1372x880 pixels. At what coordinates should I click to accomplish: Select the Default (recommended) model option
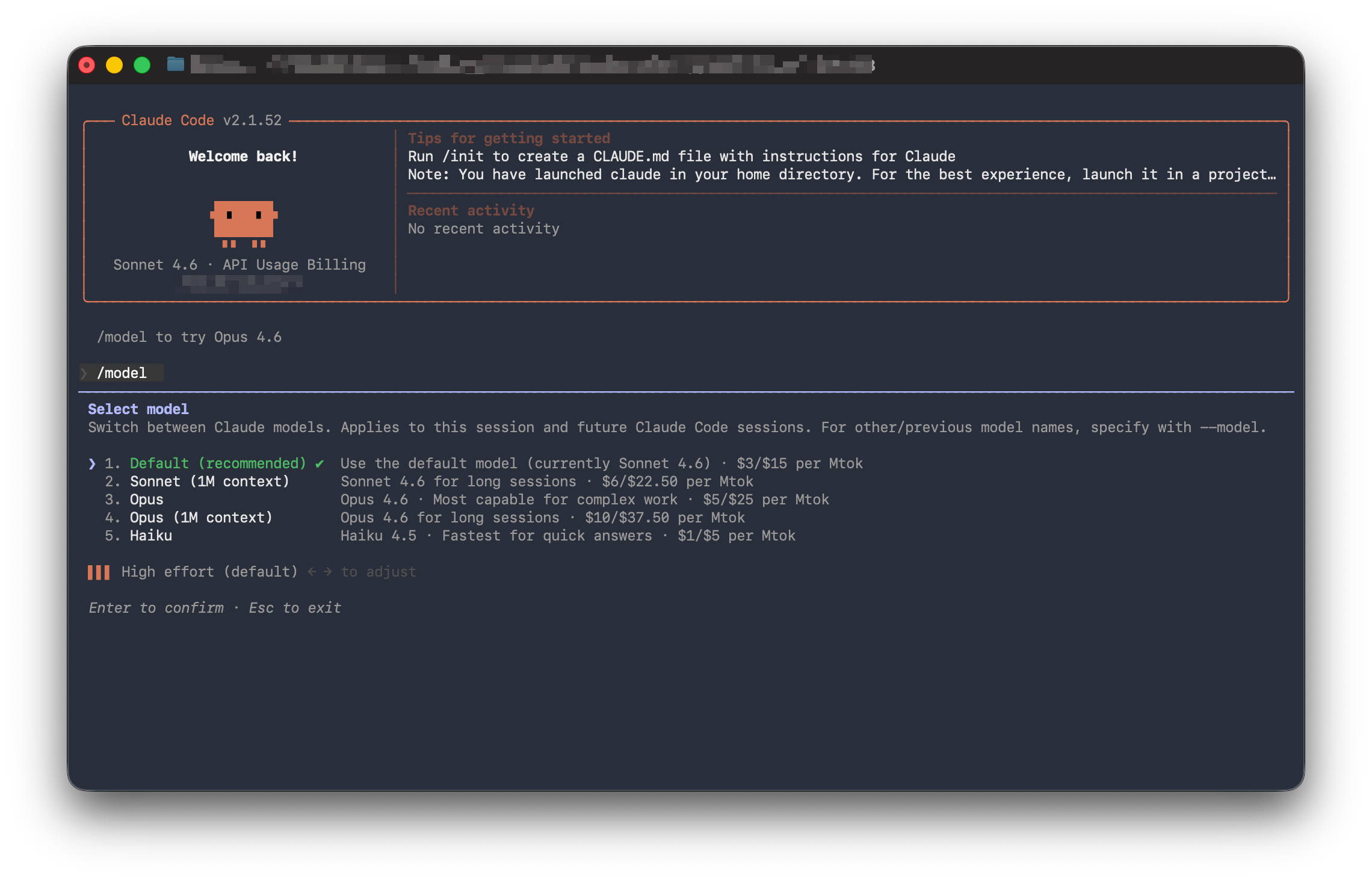[218, 463]
